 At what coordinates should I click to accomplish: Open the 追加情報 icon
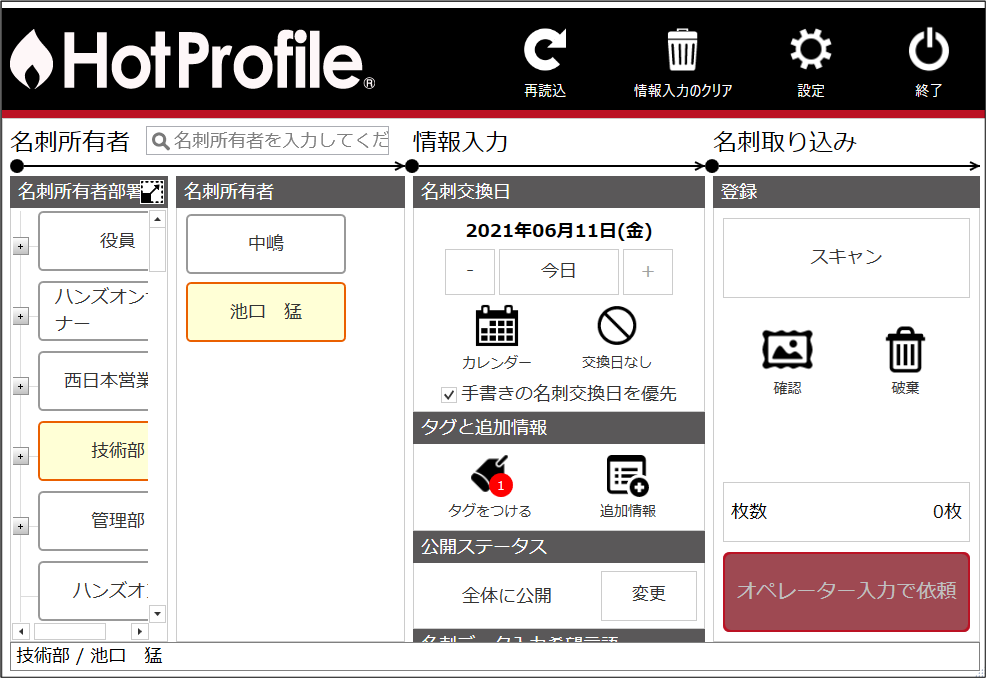point(627,475)
